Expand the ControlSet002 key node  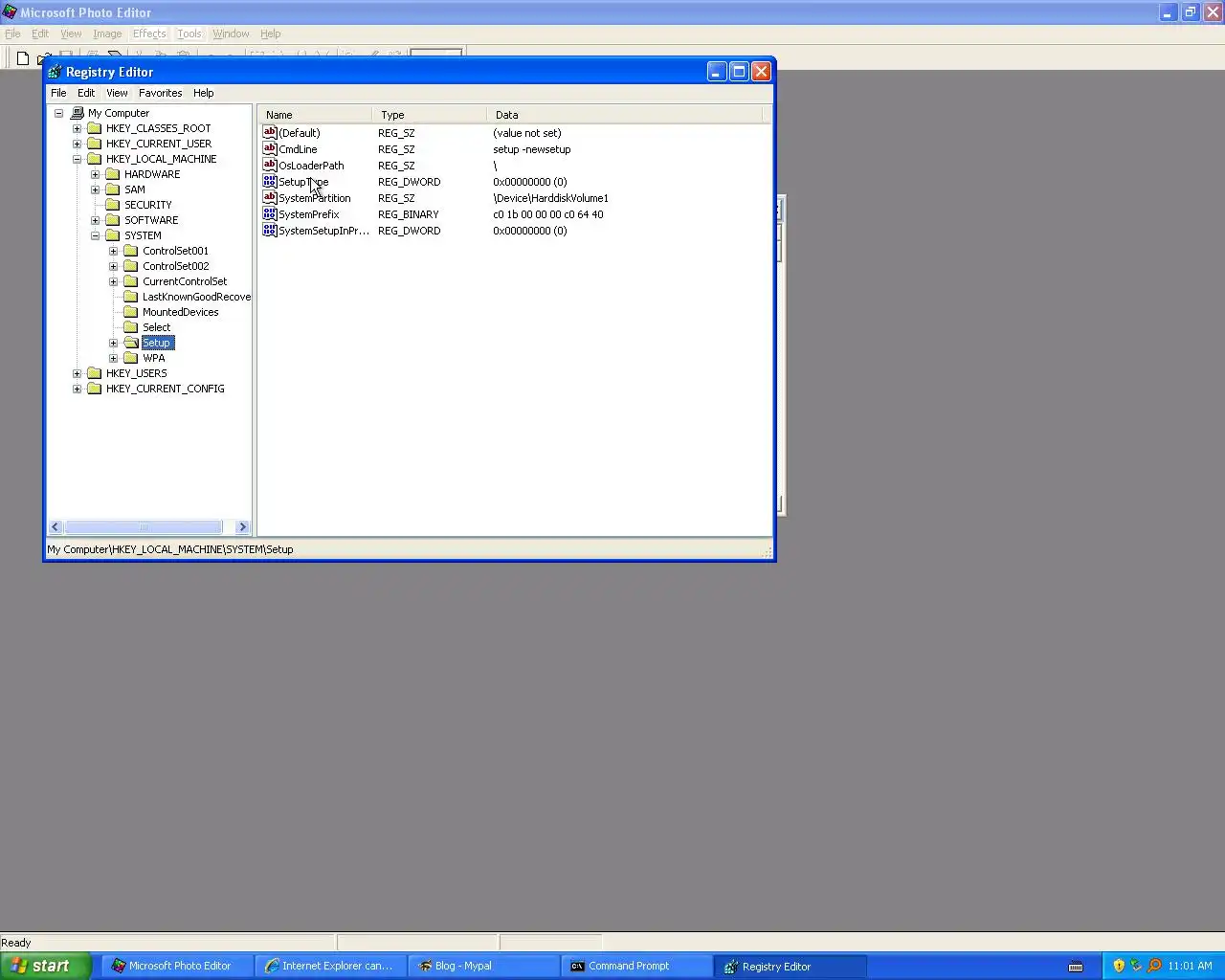(114, 266)
